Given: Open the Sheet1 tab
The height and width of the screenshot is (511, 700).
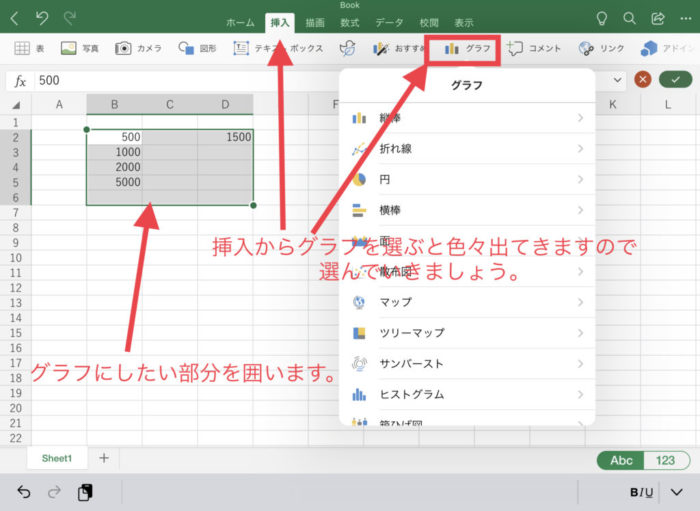Looking at the screenshot, I should 57,458.
